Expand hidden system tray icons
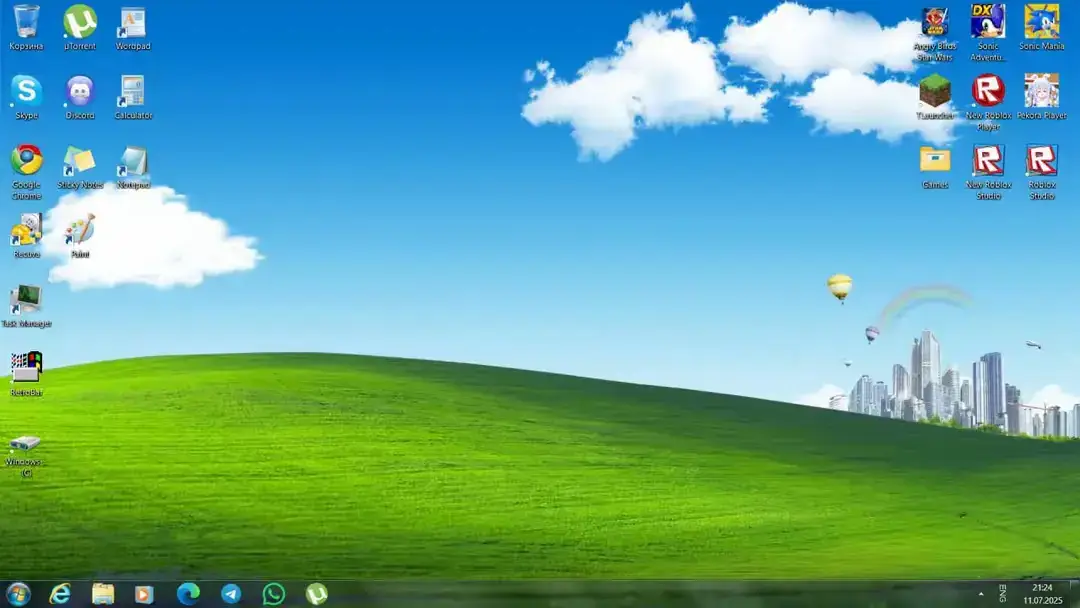 [x=981, y=593]
